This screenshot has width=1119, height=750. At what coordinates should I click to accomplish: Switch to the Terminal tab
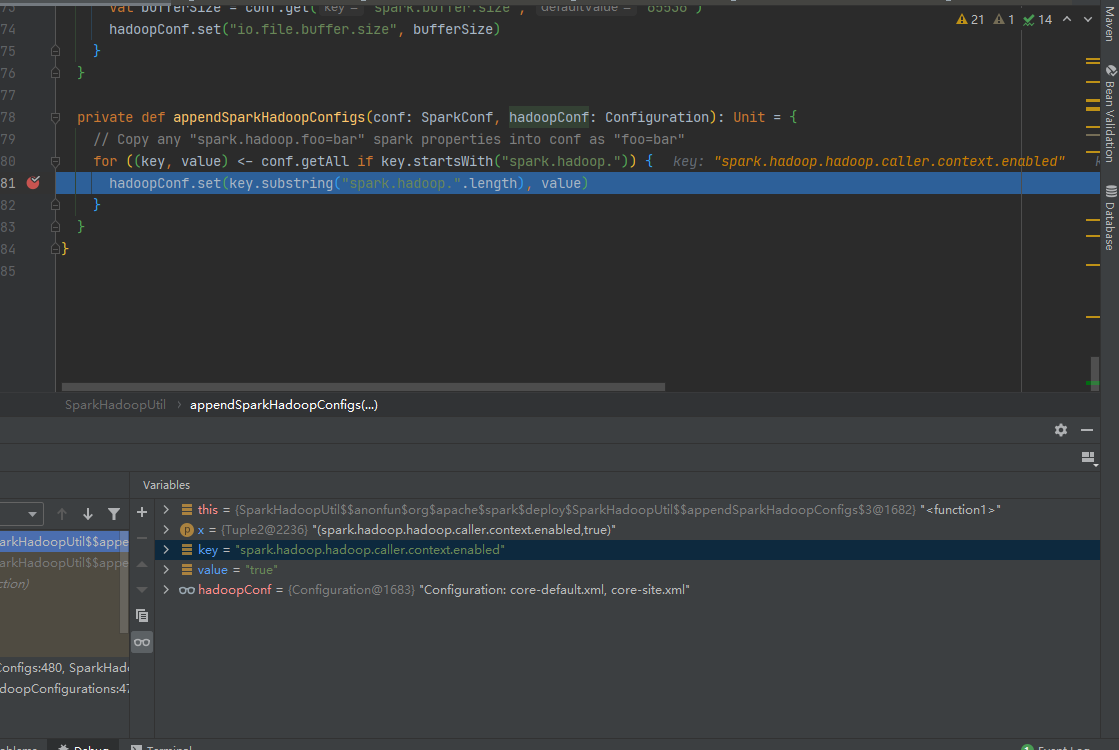(x=168, y=746)
